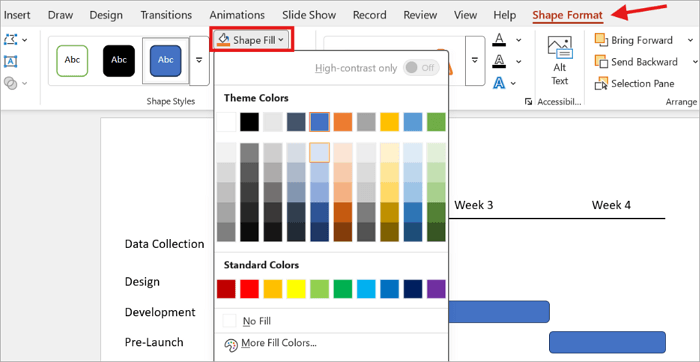Click the Edit Shape icon
Image resolution: width=700 pixels, height=362 pixels.
(x=10, y=40)
